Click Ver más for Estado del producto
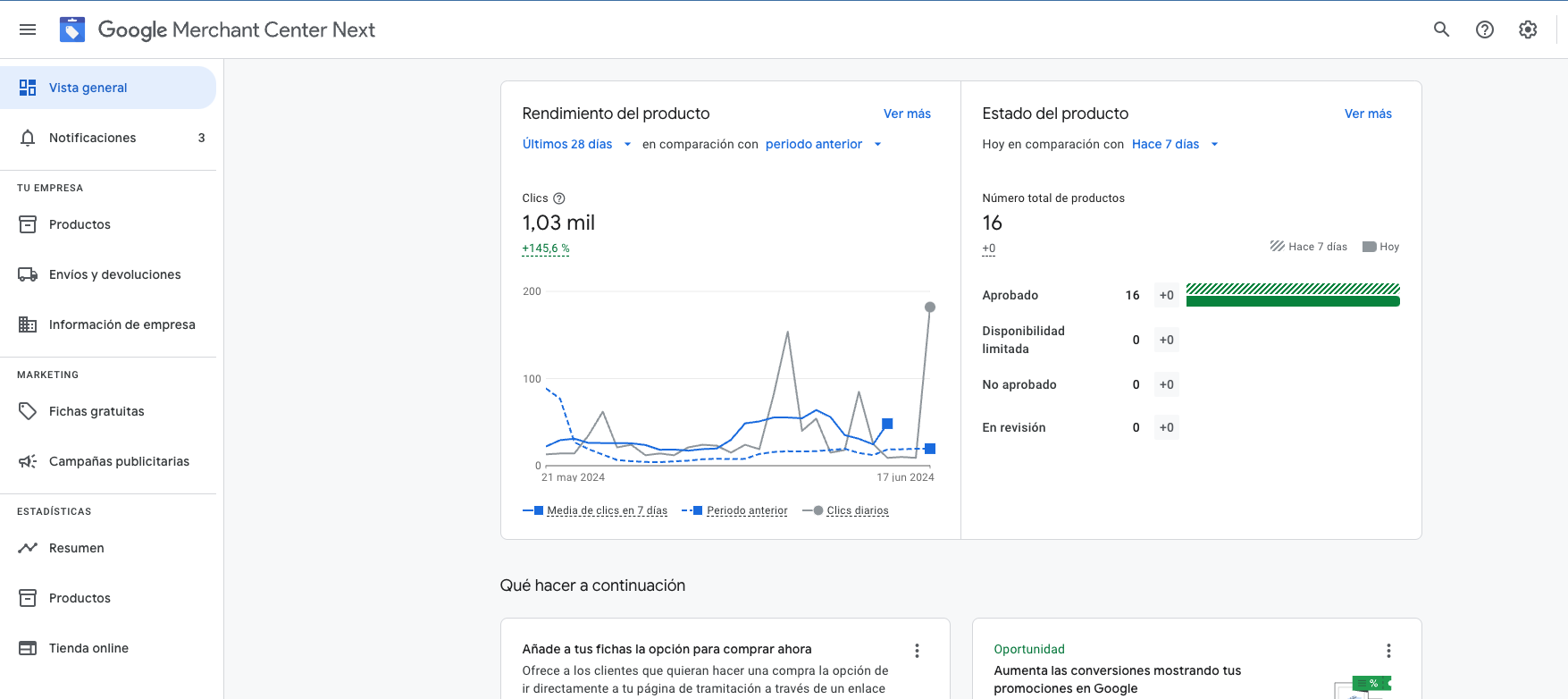This screenshot has height=699, width=1568. tap(1367, 114)
